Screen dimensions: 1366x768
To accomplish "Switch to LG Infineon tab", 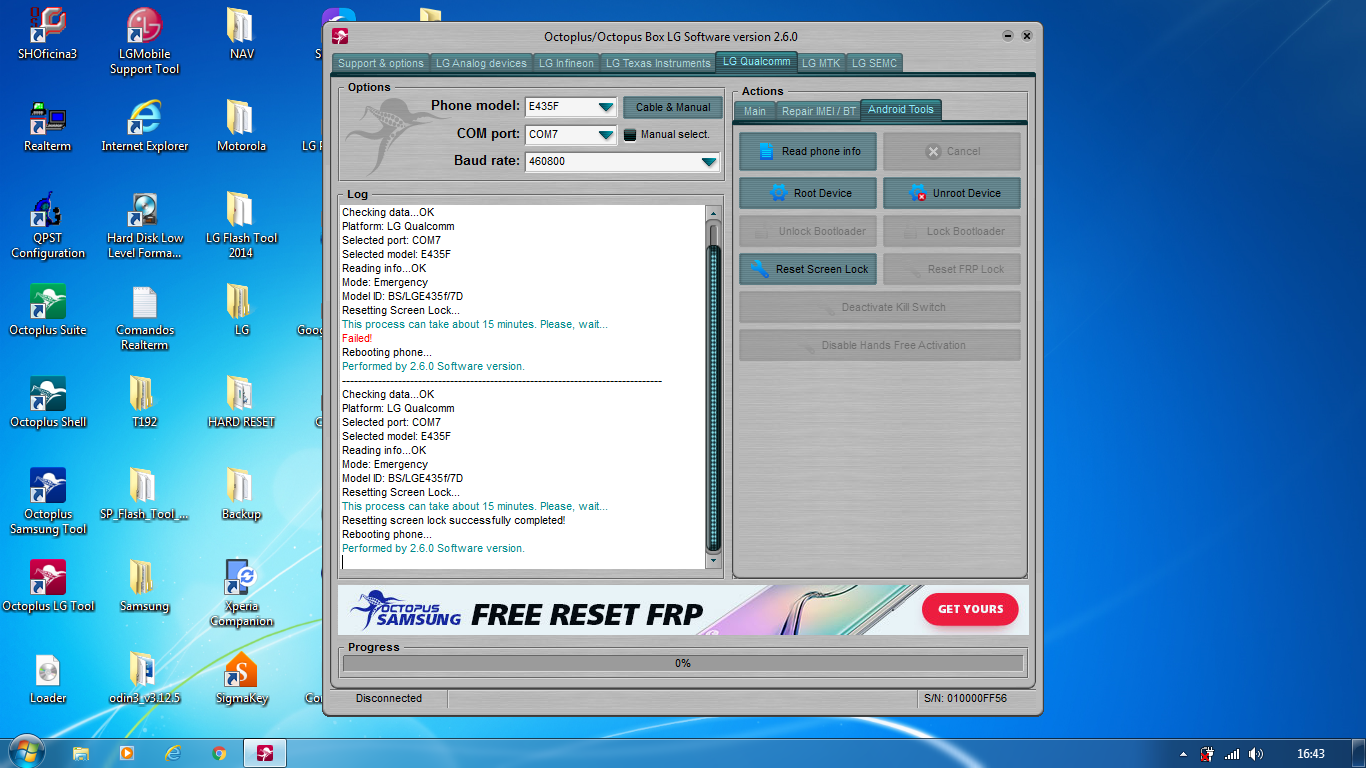I will [x=566, y=63].
